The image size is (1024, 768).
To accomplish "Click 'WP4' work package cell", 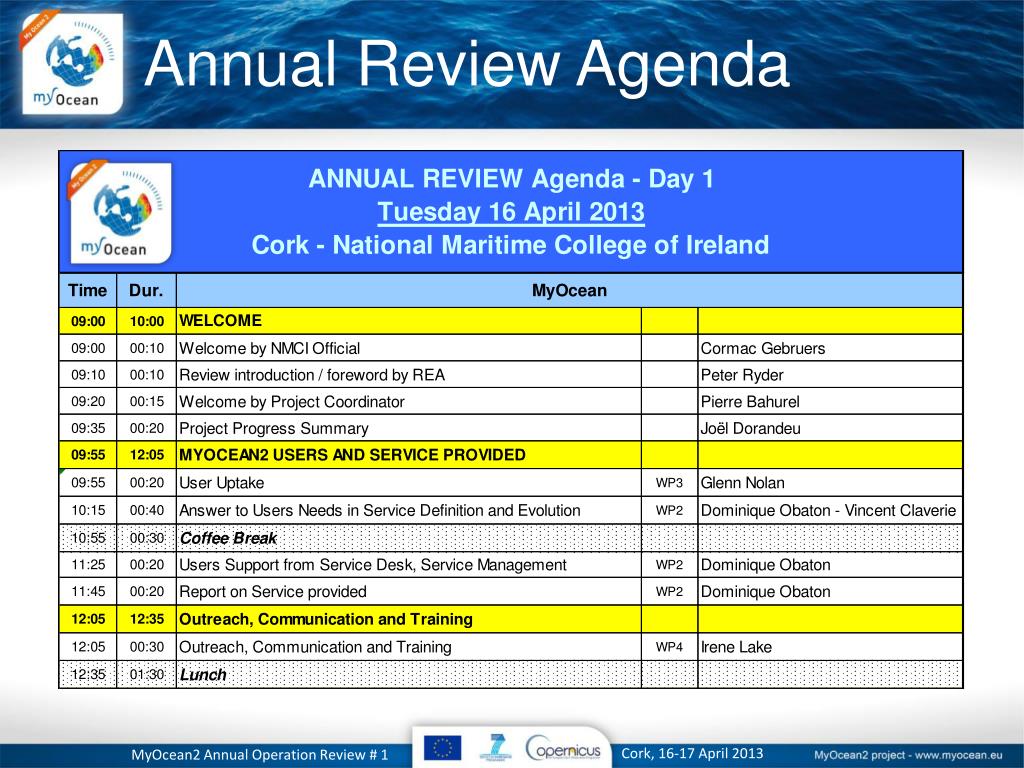I will click(x=669, y=647).
